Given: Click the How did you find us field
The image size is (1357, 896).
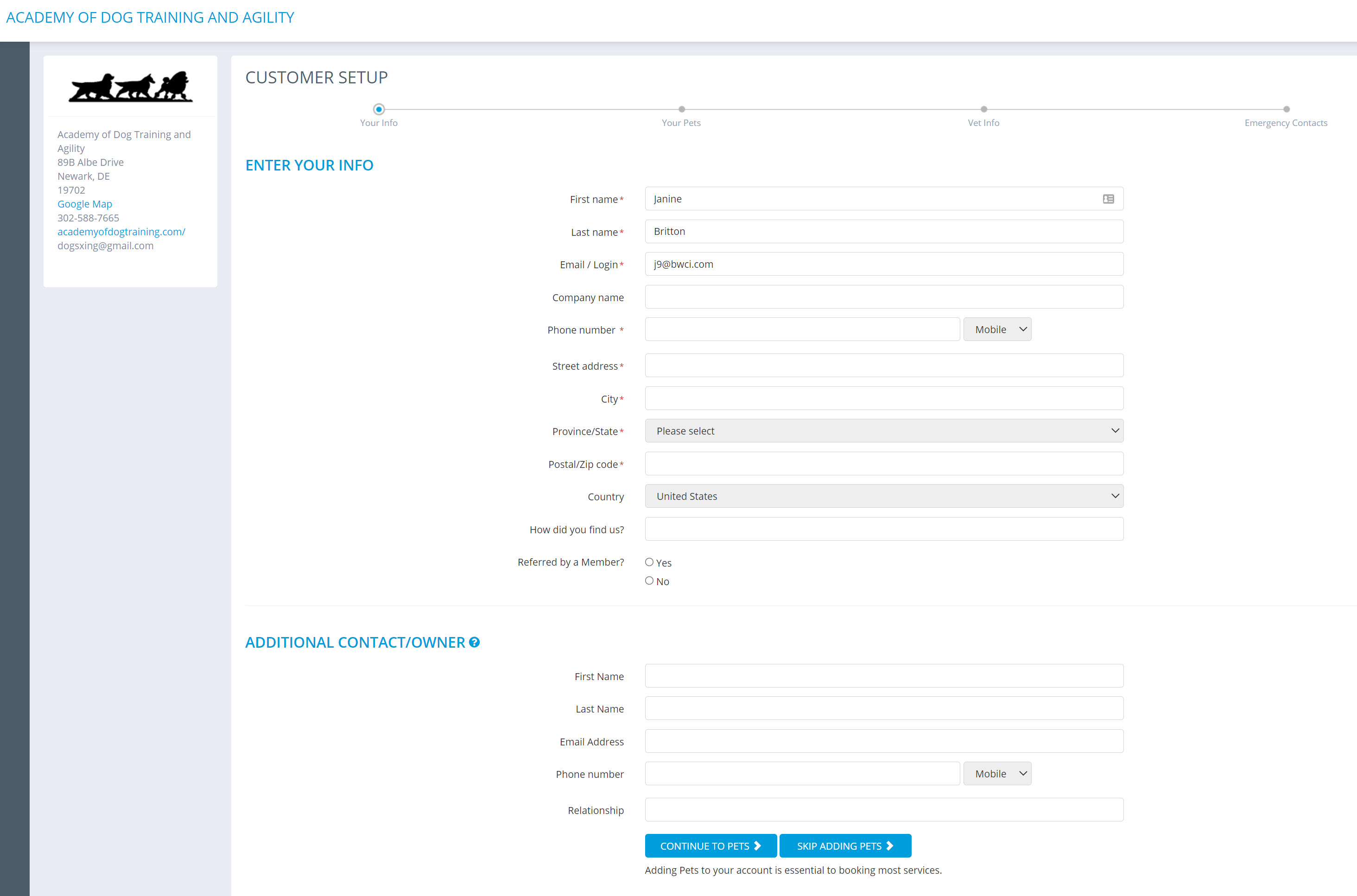Looking at the screenshot, I should [x=884, y=529].
